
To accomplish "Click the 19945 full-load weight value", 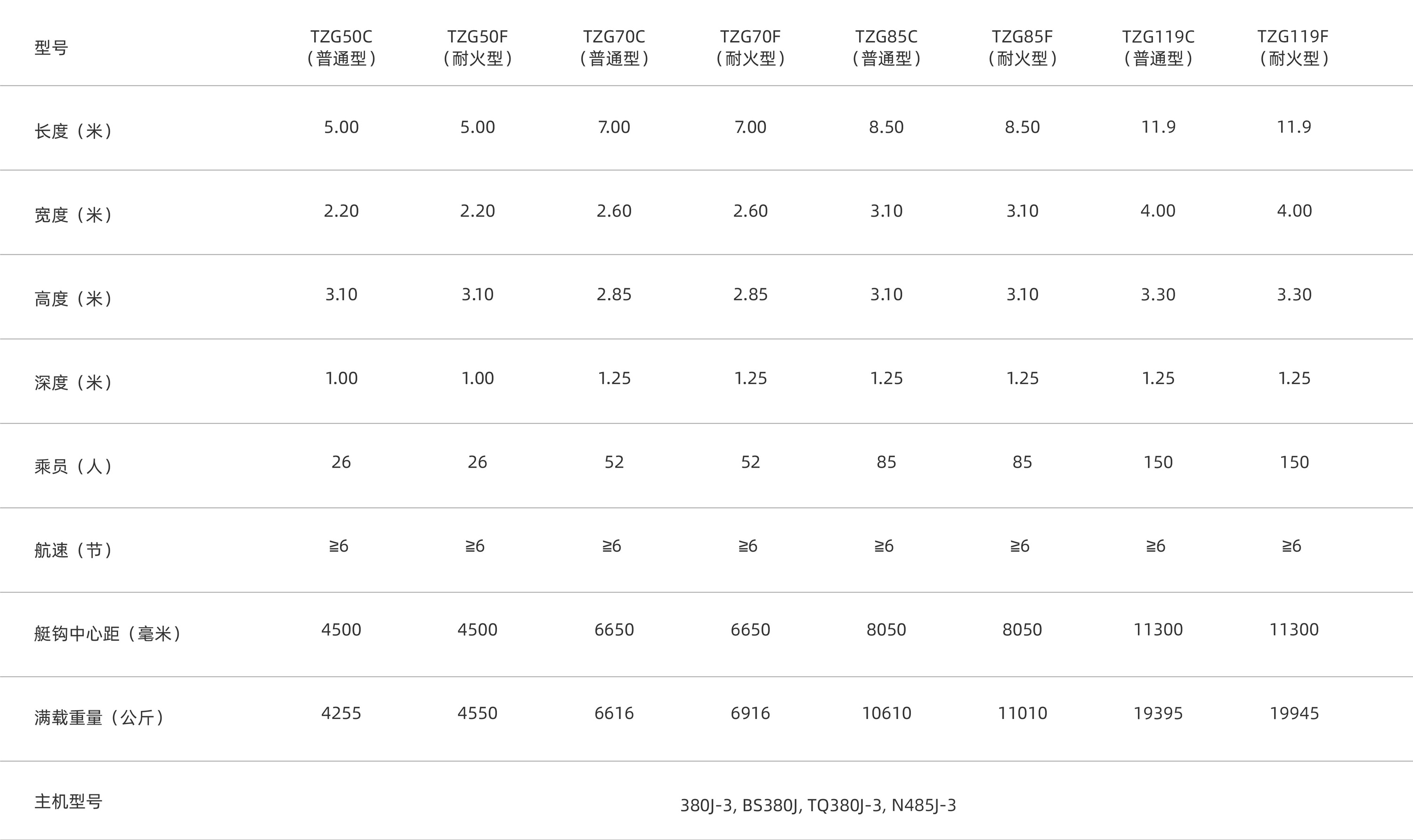I will [x=1294, y=713].
